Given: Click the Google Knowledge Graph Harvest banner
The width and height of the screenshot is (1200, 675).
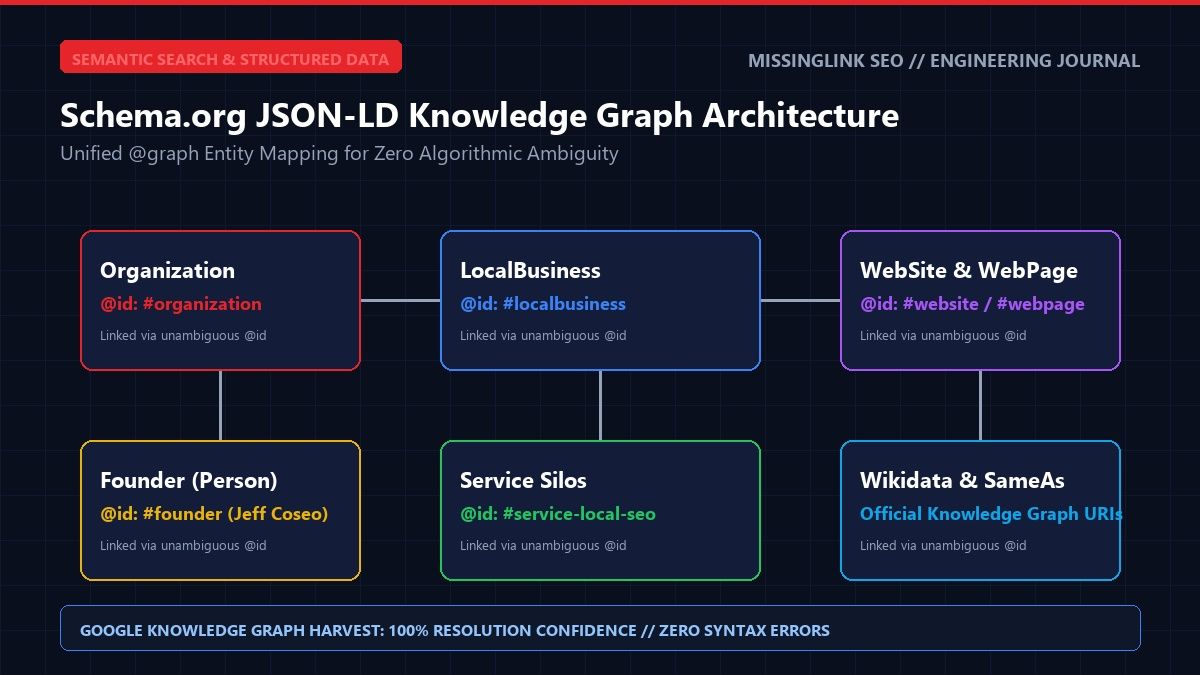Looking at the screenshot, I should [600, 628].
